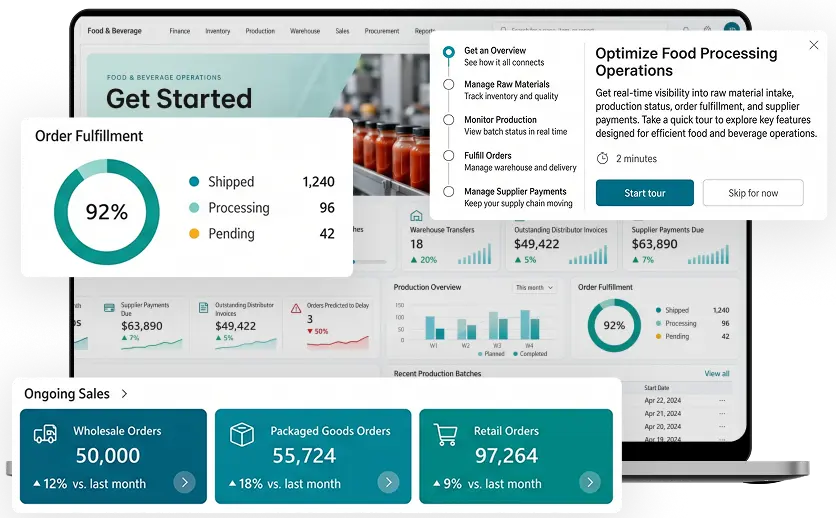Click the small 92% donut chart on dashboard

click(614, 325)
